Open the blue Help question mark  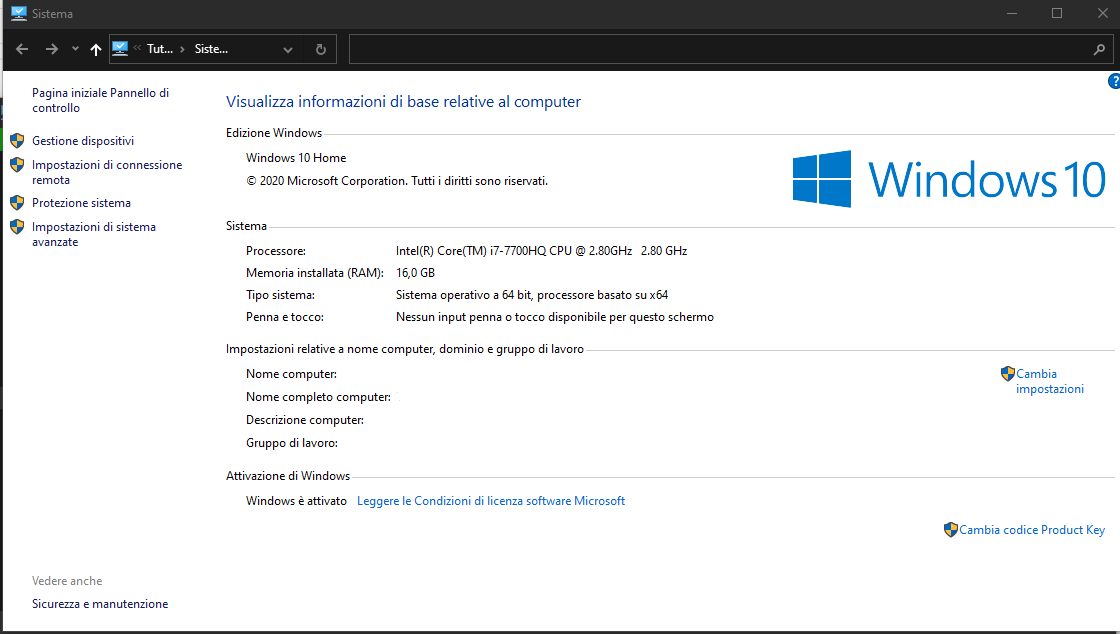point(1114,81)
